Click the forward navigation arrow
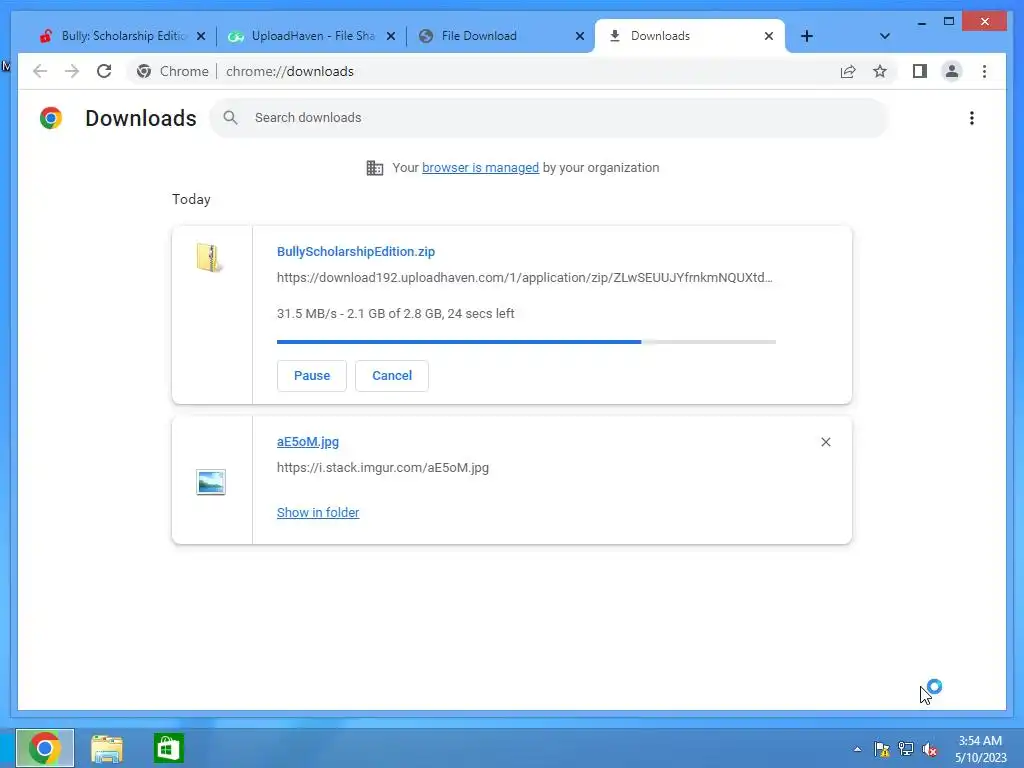1024x768 pixels. pos(72,71)
